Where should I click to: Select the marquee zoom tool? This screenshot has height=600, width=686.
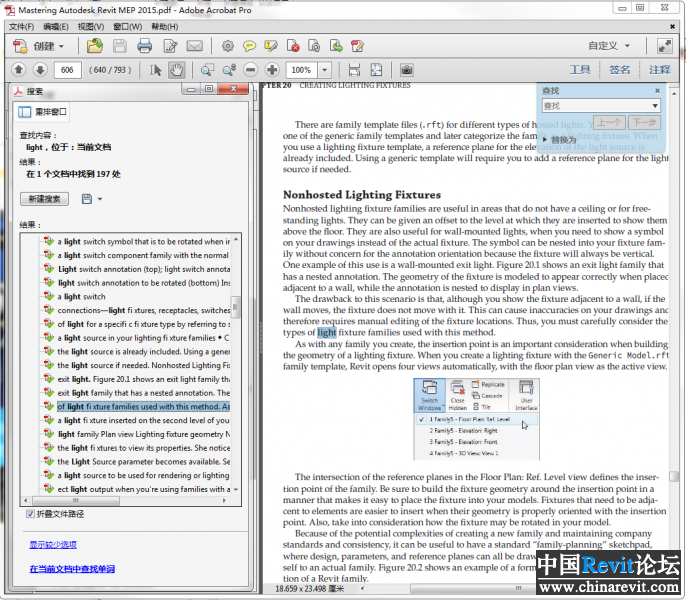click(207, 70)
